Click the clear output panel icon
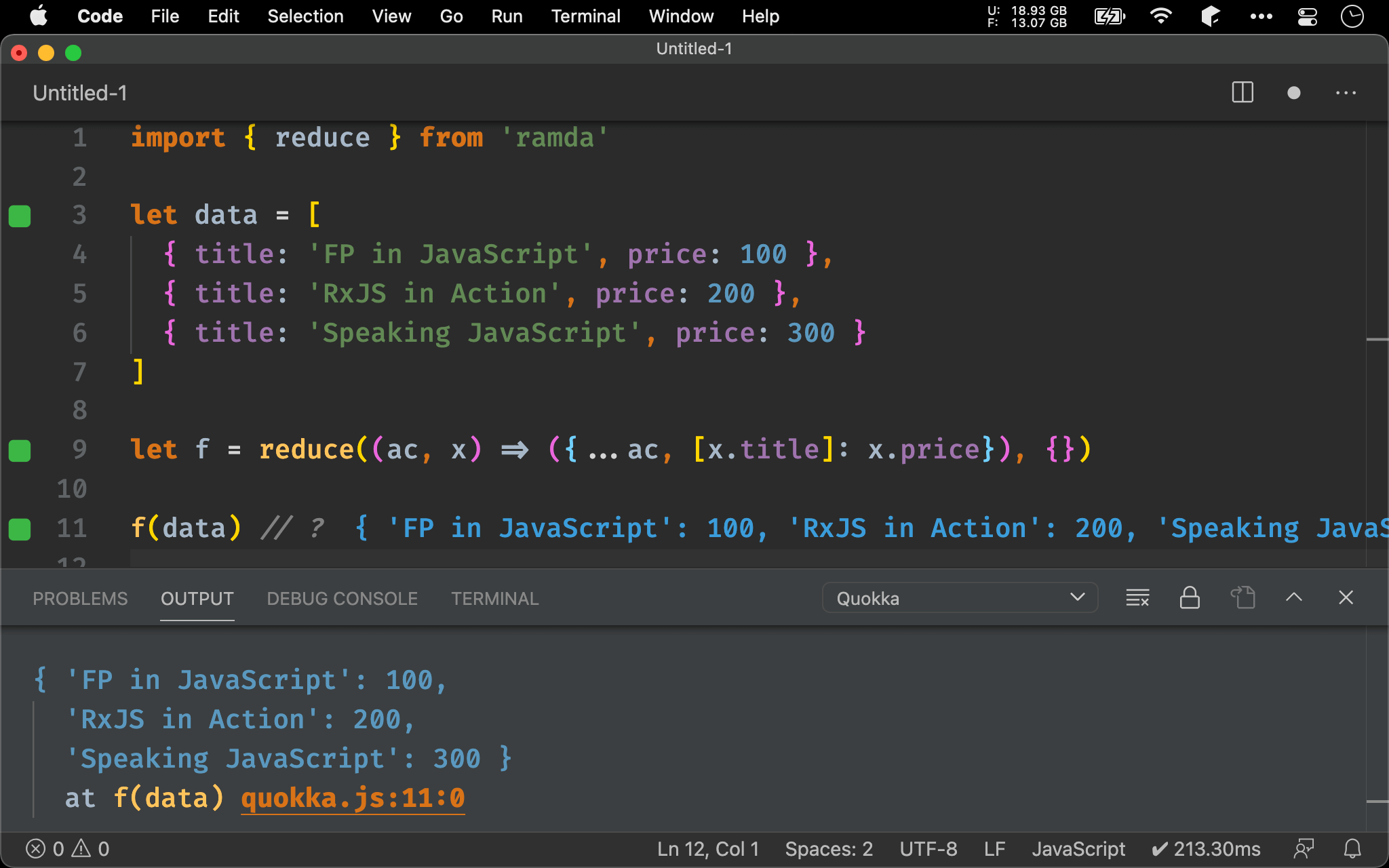Image resolution: width=1389 pixels, height=868 pixels. pyautogui.click(x=1136, y=599)
